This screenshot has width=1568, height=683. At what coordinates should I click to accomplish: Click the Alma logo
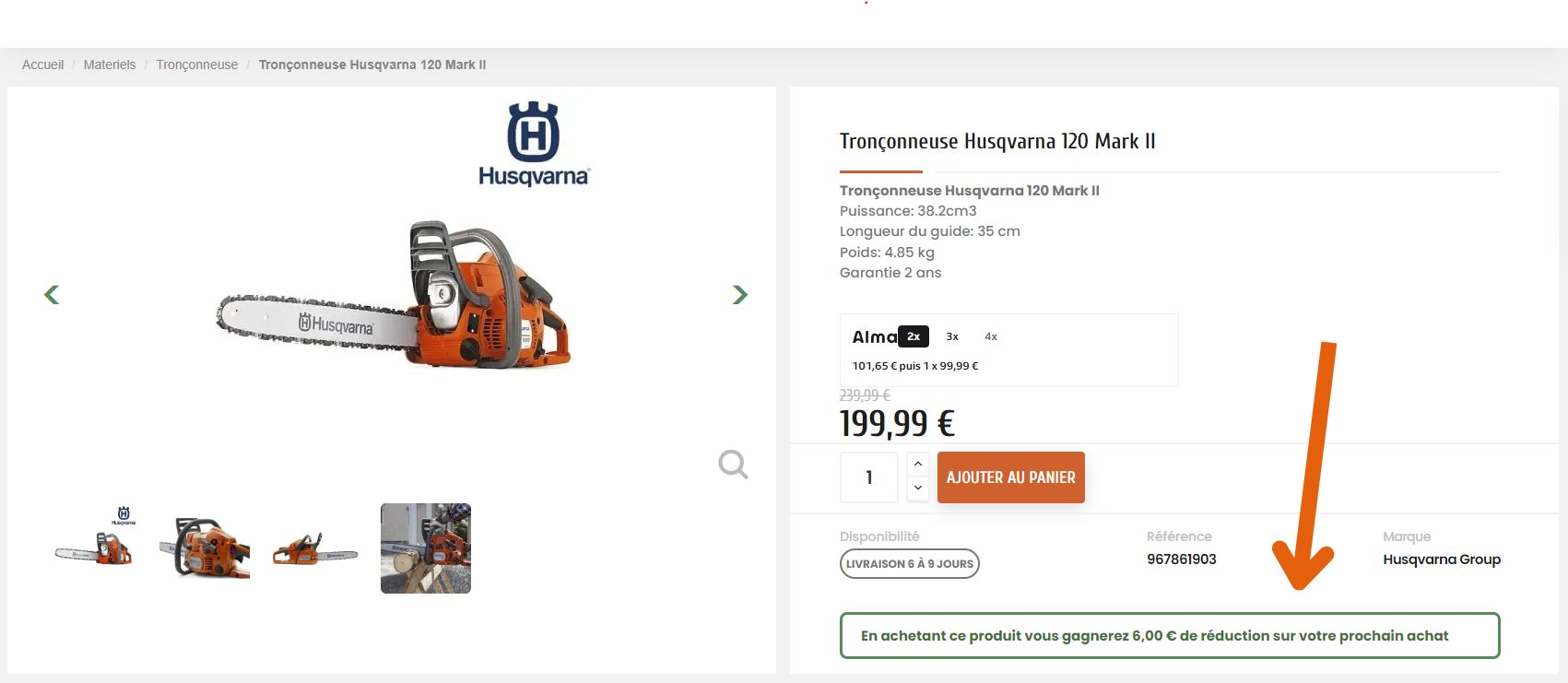874,337
